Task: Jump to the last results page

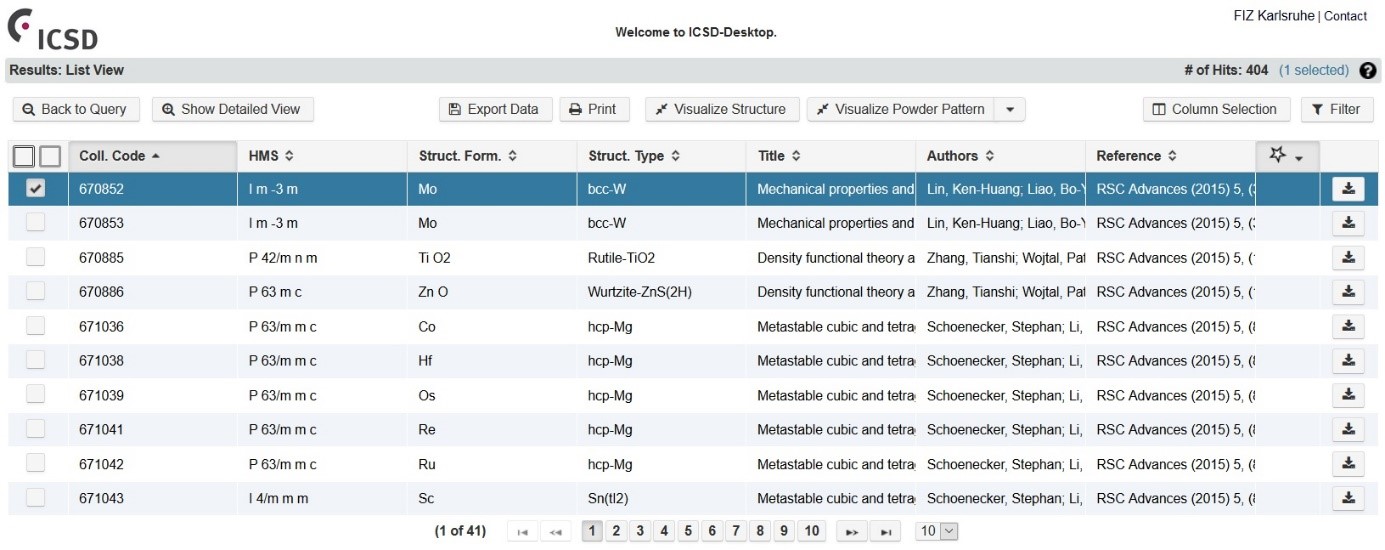Action: [885, 532]
